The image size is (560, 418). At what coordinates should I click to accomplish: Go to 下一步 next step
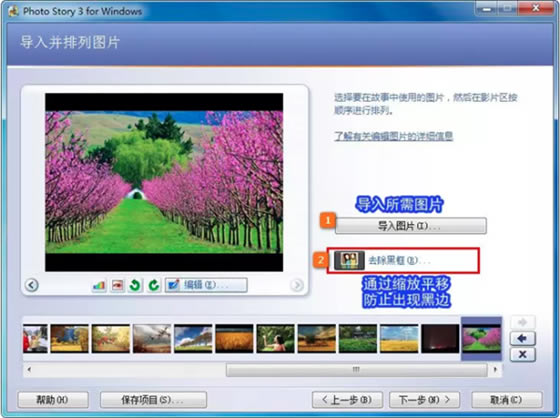(x=424, y=400)
